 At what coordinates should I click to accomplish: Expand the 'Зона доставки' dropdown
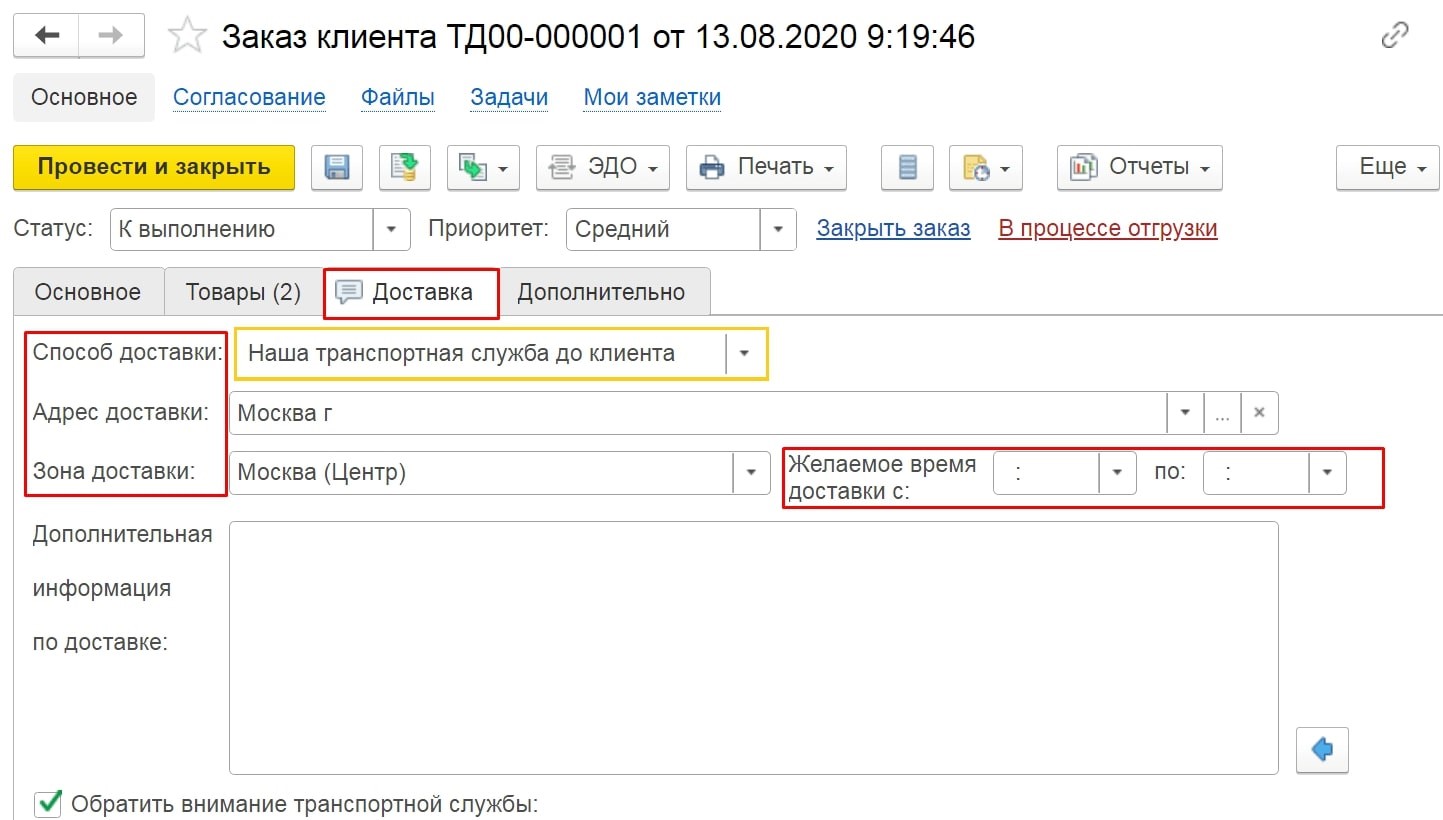pos(750,473)
